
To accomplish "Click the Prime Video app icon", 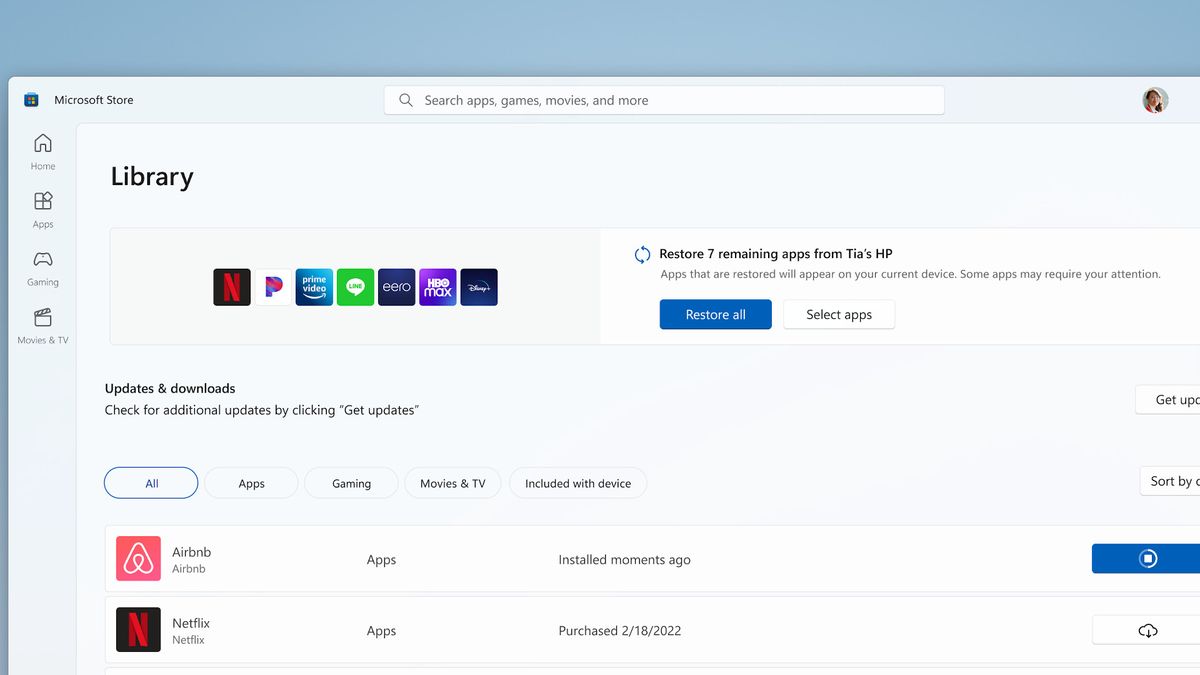I will tap(314, 287).
